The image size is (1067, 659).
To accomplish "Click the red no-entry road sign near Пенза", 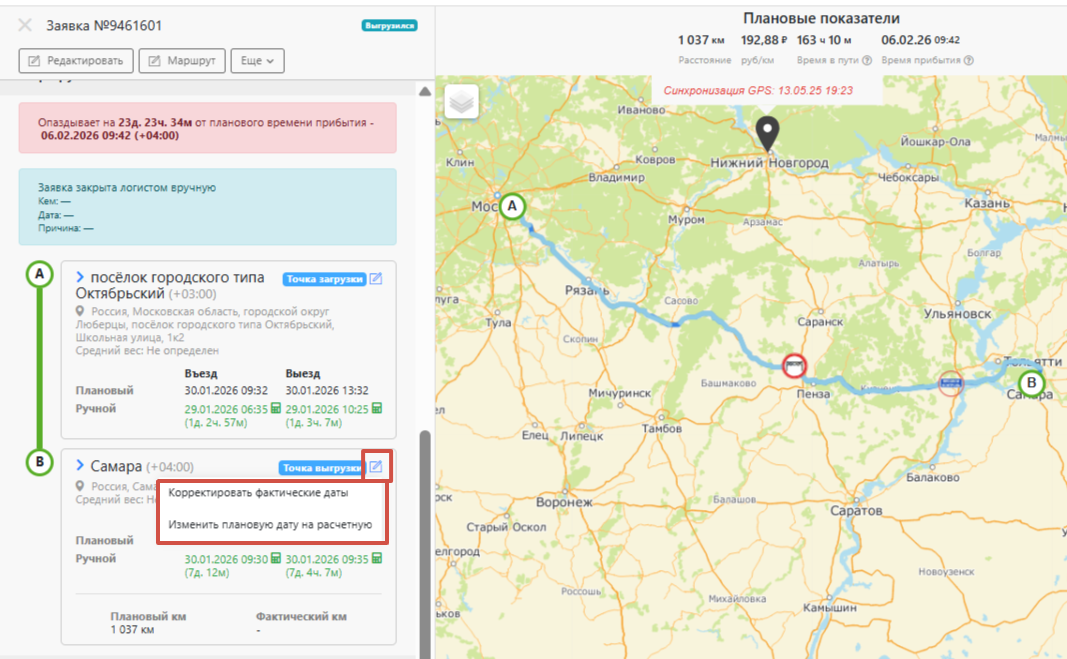I will 794,366.
